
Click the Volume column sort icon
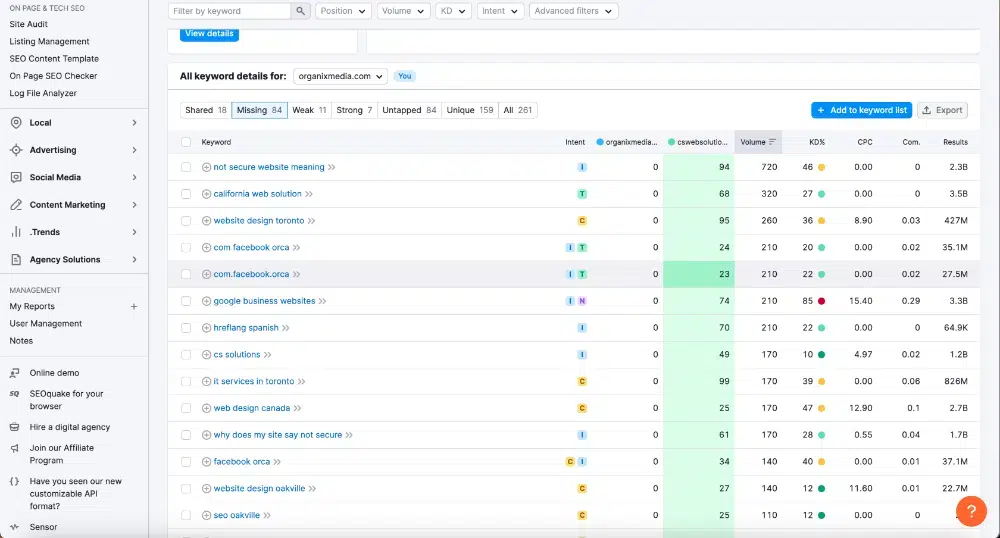click(x=772, y=142)
